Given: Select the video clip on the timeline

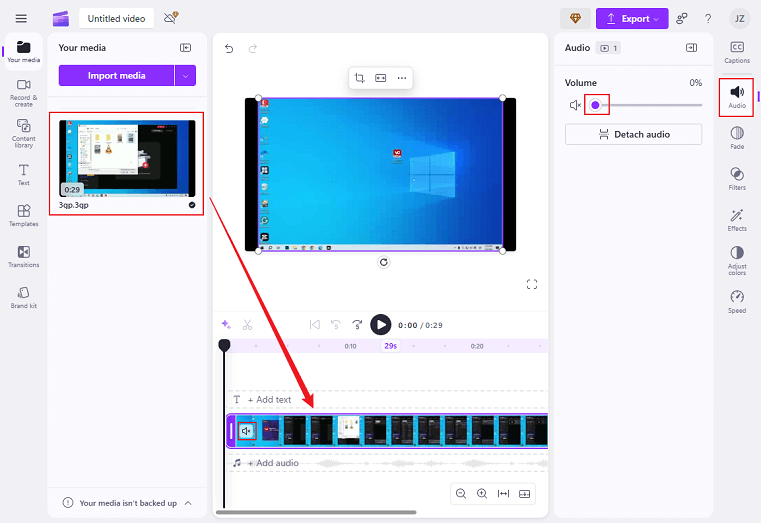Looking at the screenshot, I should 388,431.
